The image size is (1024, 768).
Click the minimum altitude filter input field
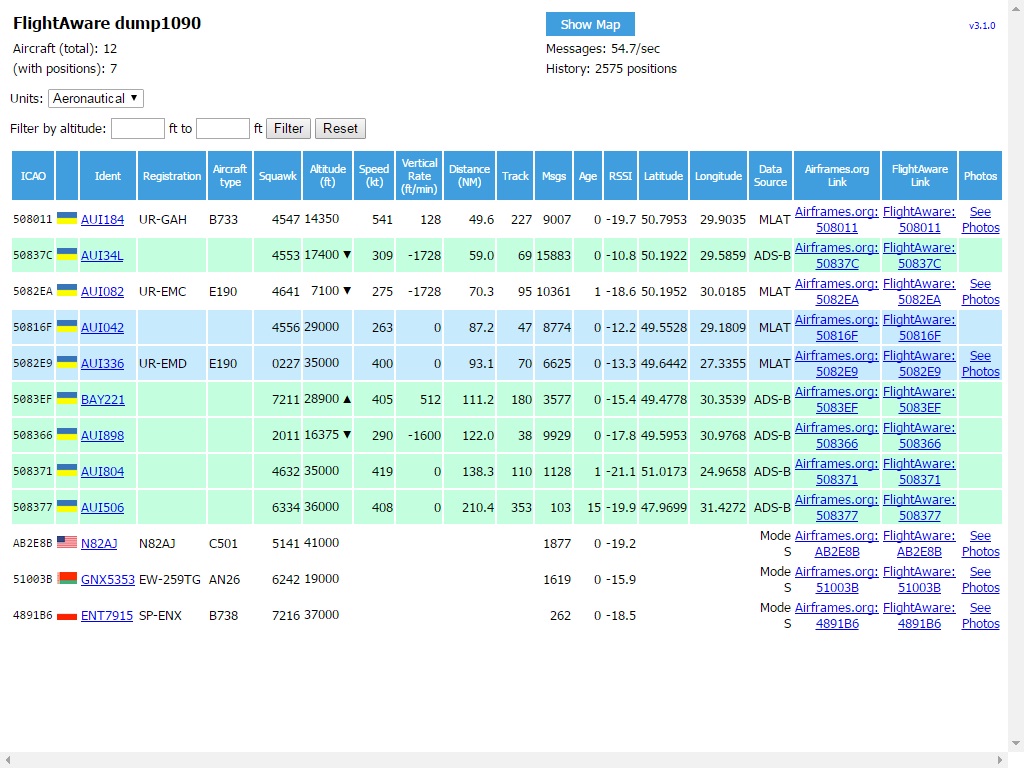pyautogui.click(x=138, y=128)
